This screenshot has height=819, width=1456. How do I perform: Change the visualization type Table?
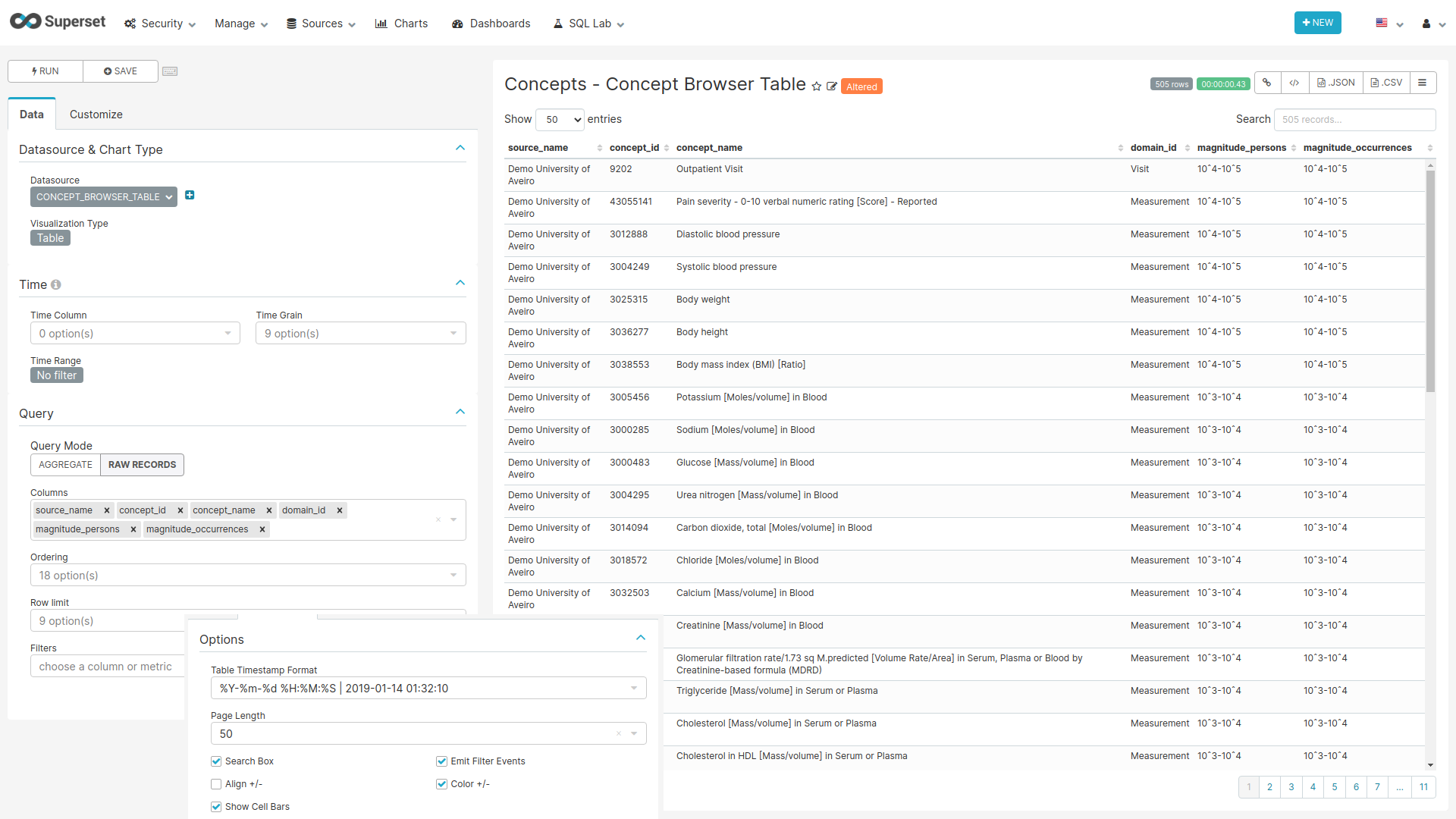tap(51, 238)
